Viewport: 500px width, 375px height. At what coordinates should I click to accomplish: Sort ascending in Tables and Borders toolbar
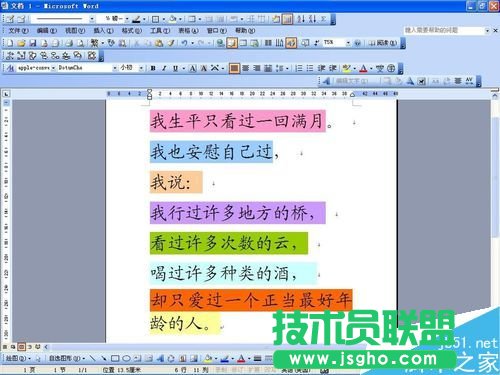[x=301, y=19]
